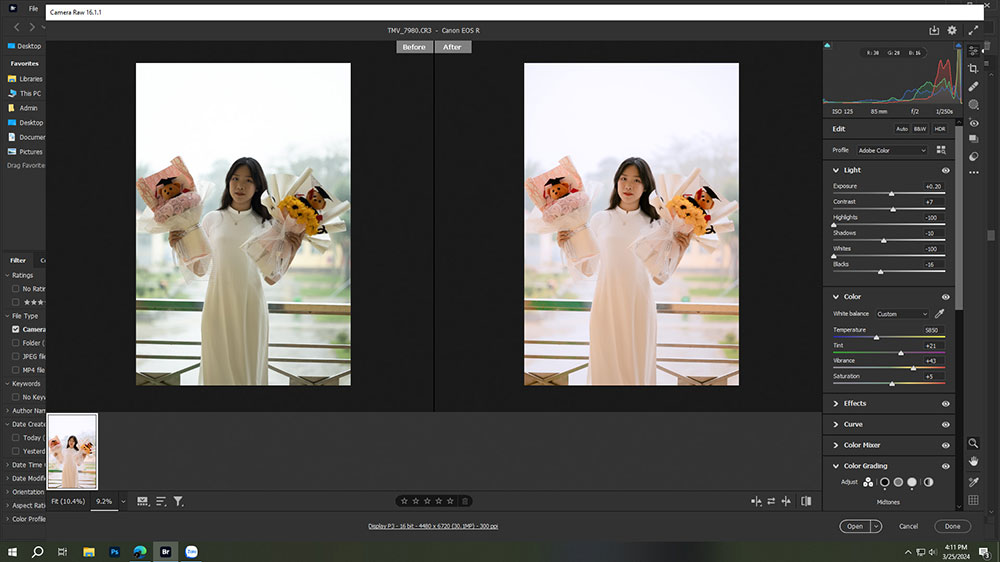The height and width of the screenshot is (562, 1000).
Task: Open the Presets panel icon
Action: click(x=973, y=156)
